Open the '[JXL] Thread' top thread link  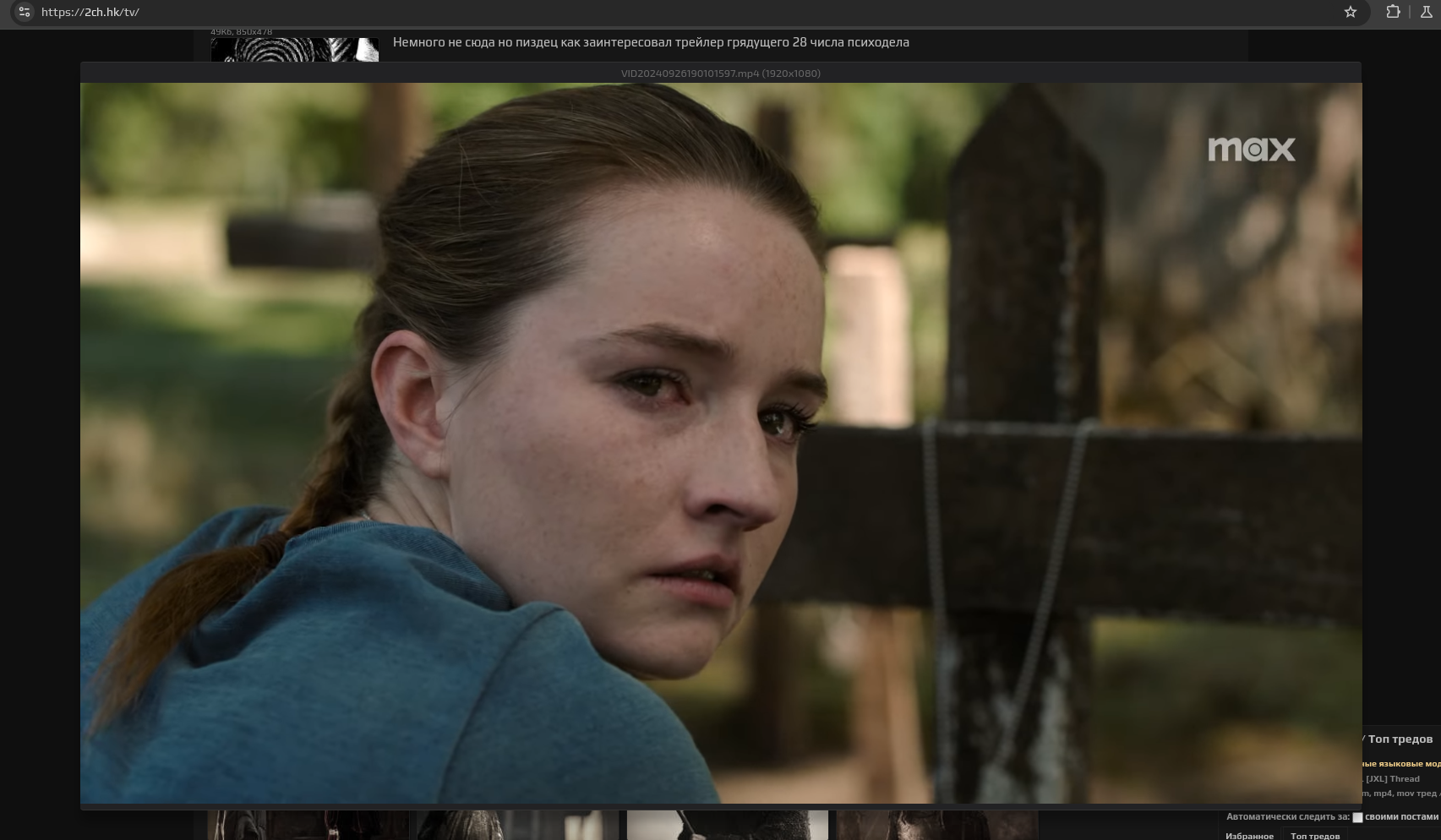coord(1393,779)
